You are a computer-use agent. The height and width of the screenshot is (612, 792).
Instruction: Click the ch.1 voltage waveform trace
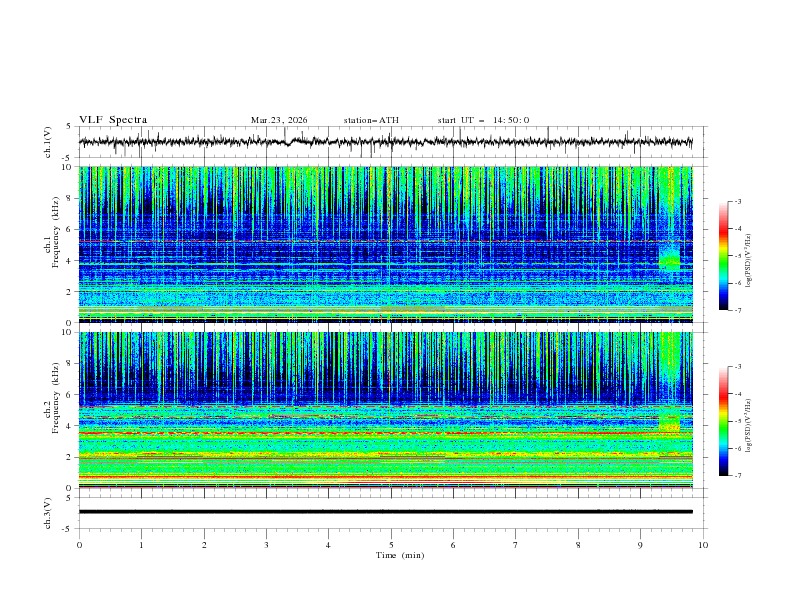(385, 142)
